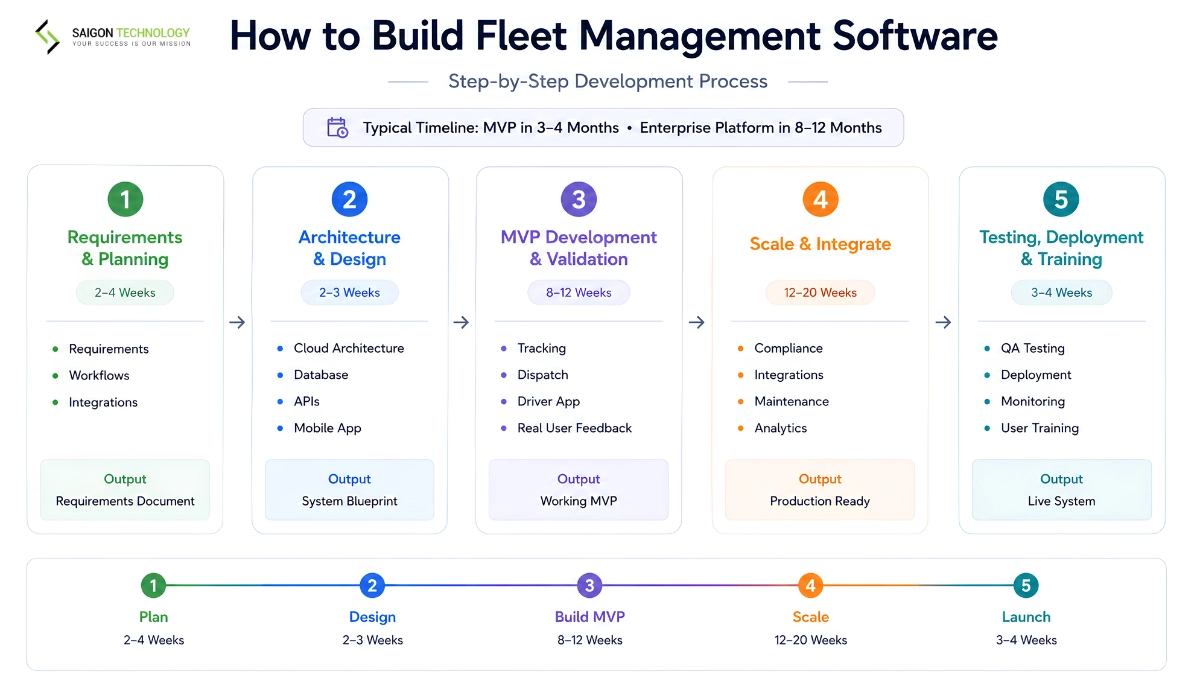This screenshot has width=1200, height=675.
Task: Click the System Blueprint output box
Action: click(349, 490)
